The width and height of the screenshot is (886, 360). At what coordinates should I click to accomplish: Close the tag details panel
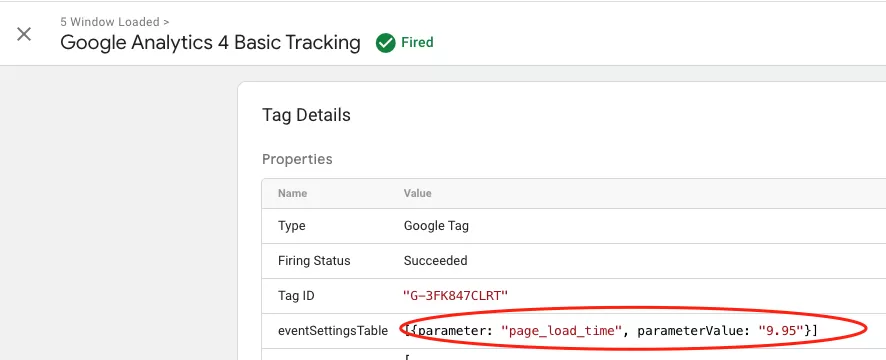(x=24, y=34)
